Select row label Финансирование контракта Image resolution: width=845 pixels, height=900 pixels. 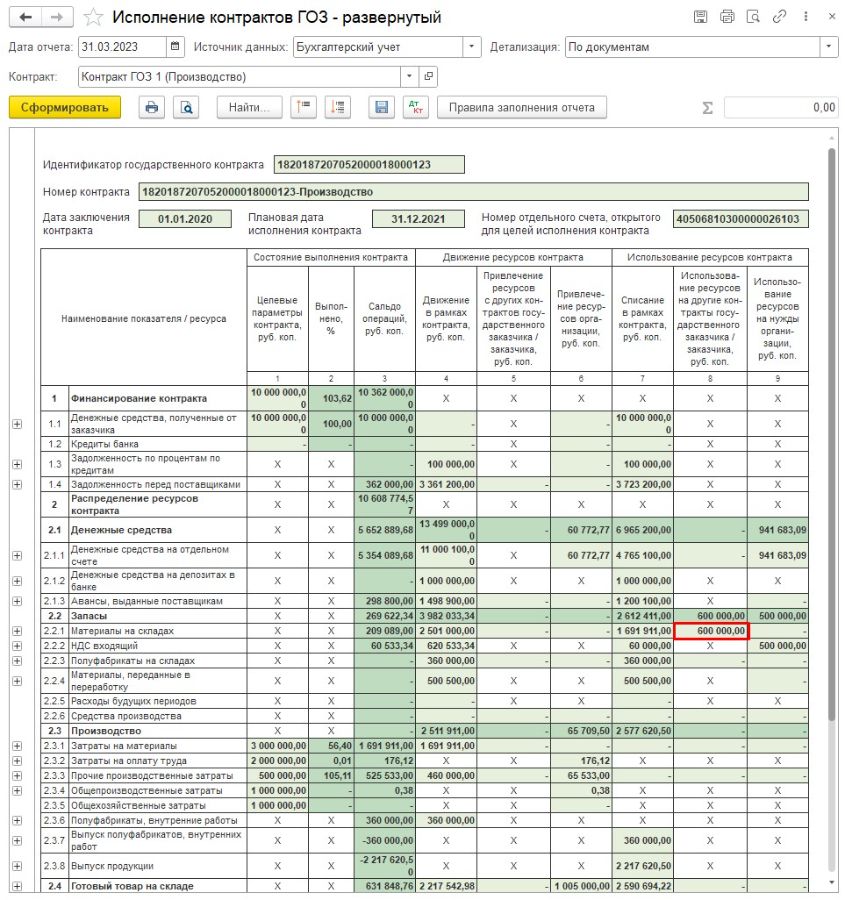pos(139,398)
